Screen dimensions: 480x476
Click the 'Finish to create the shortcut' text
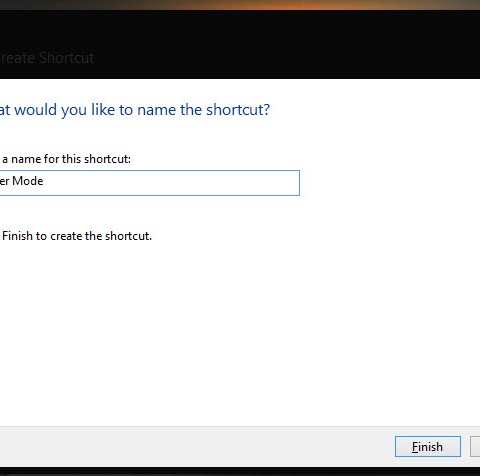click(x=76, y=236)
